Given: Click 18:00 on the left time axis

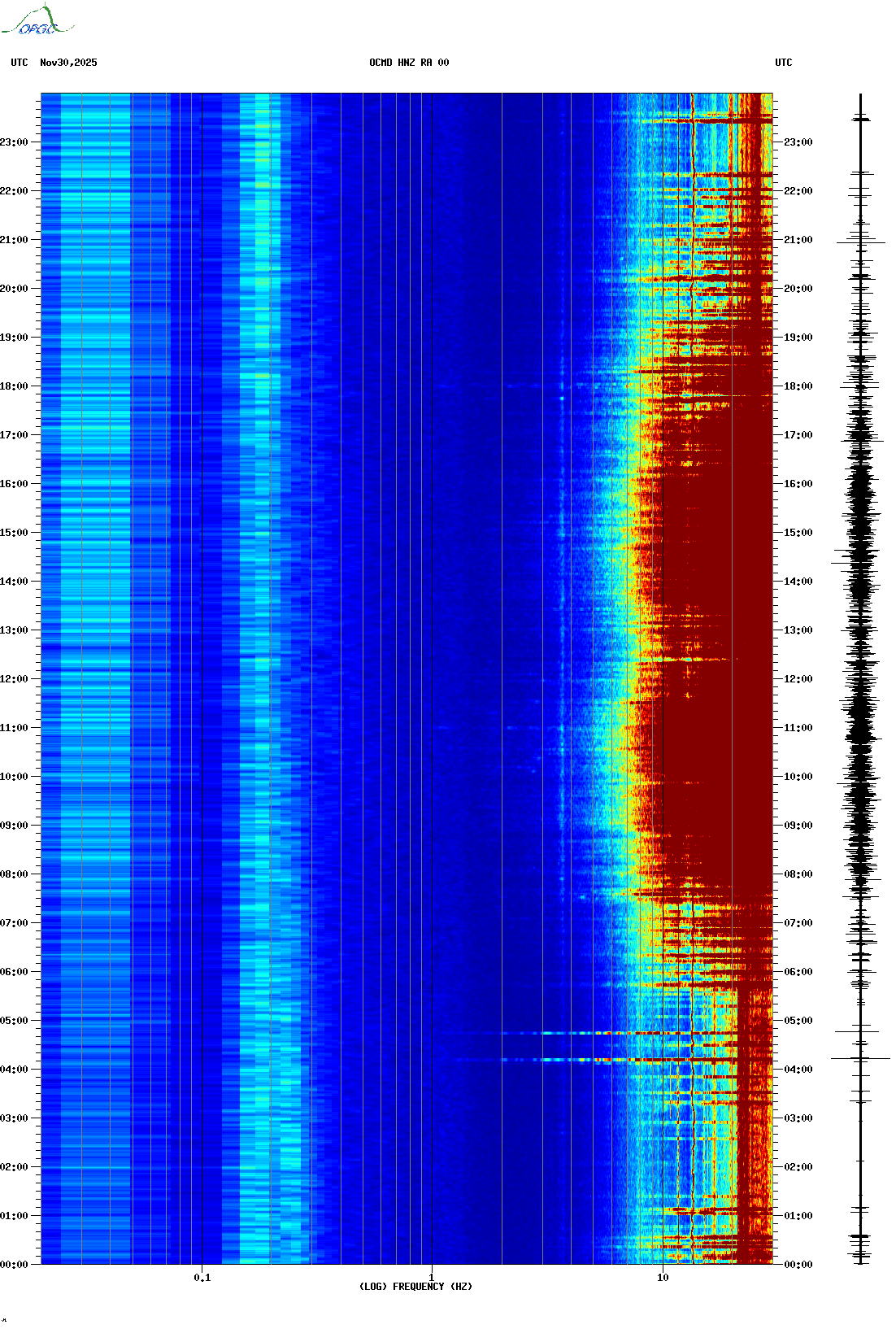Looking at the screenshot, I should pos(14,386).
